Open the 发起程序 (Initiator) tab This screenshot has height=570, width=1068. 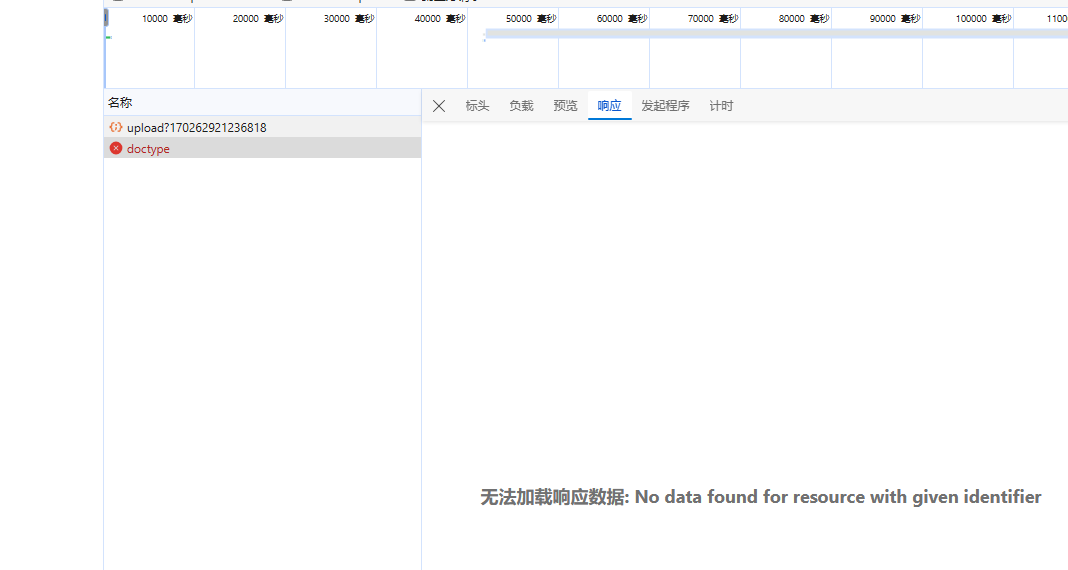tap(665, 106)
